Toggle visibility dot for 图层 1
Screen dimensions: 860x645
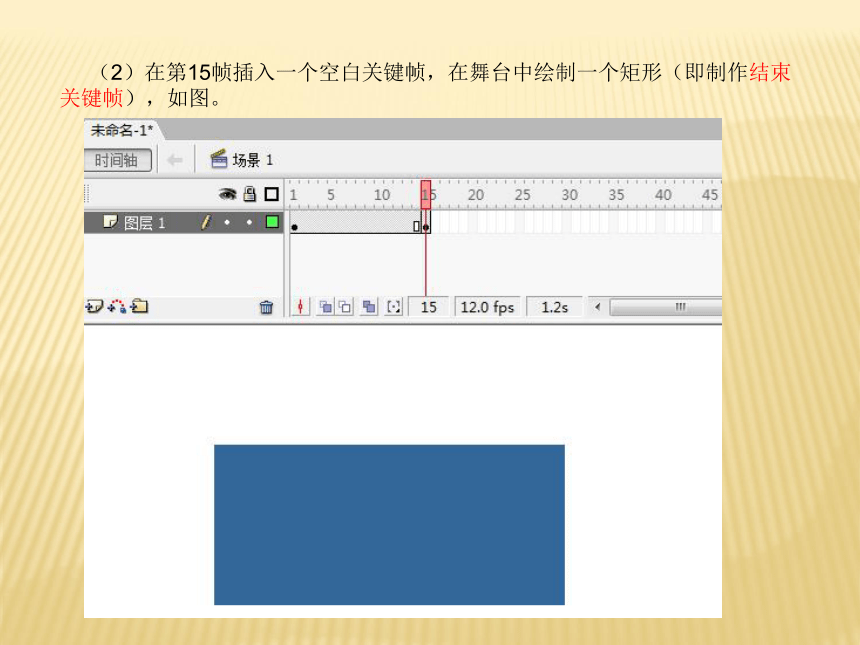pos(227,222)
